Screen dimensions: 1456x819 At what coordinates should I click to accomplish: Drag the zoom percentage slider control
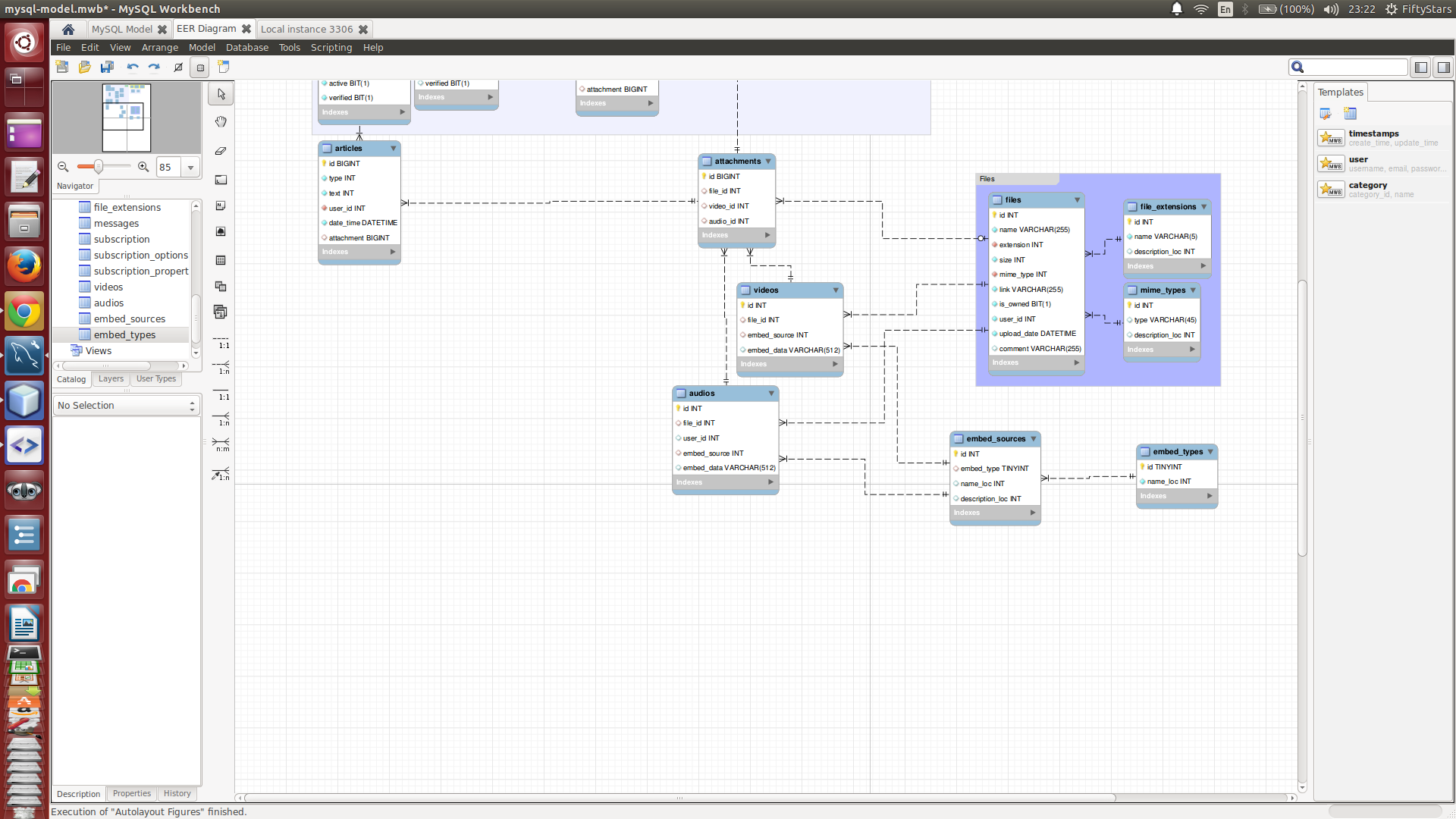[97, 167]
